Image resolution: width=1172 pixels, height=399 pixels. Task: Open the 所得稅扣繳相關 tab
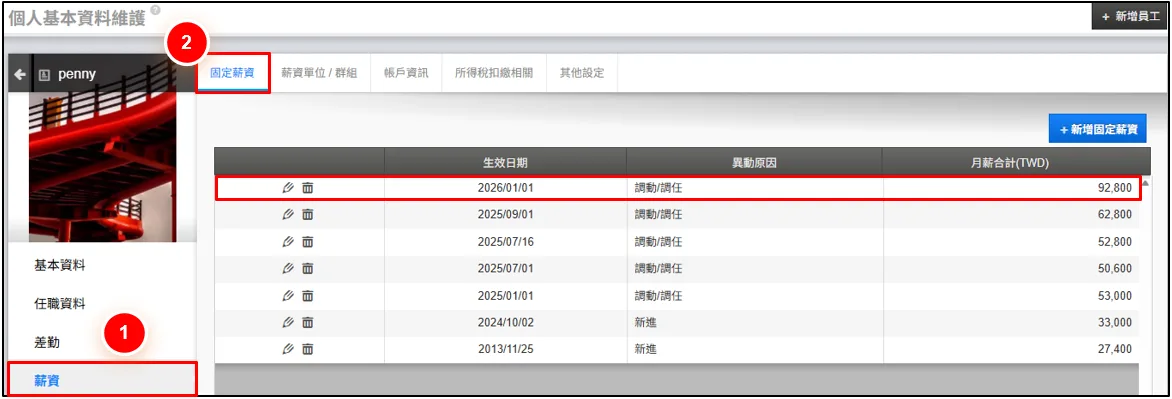[494, 73]
